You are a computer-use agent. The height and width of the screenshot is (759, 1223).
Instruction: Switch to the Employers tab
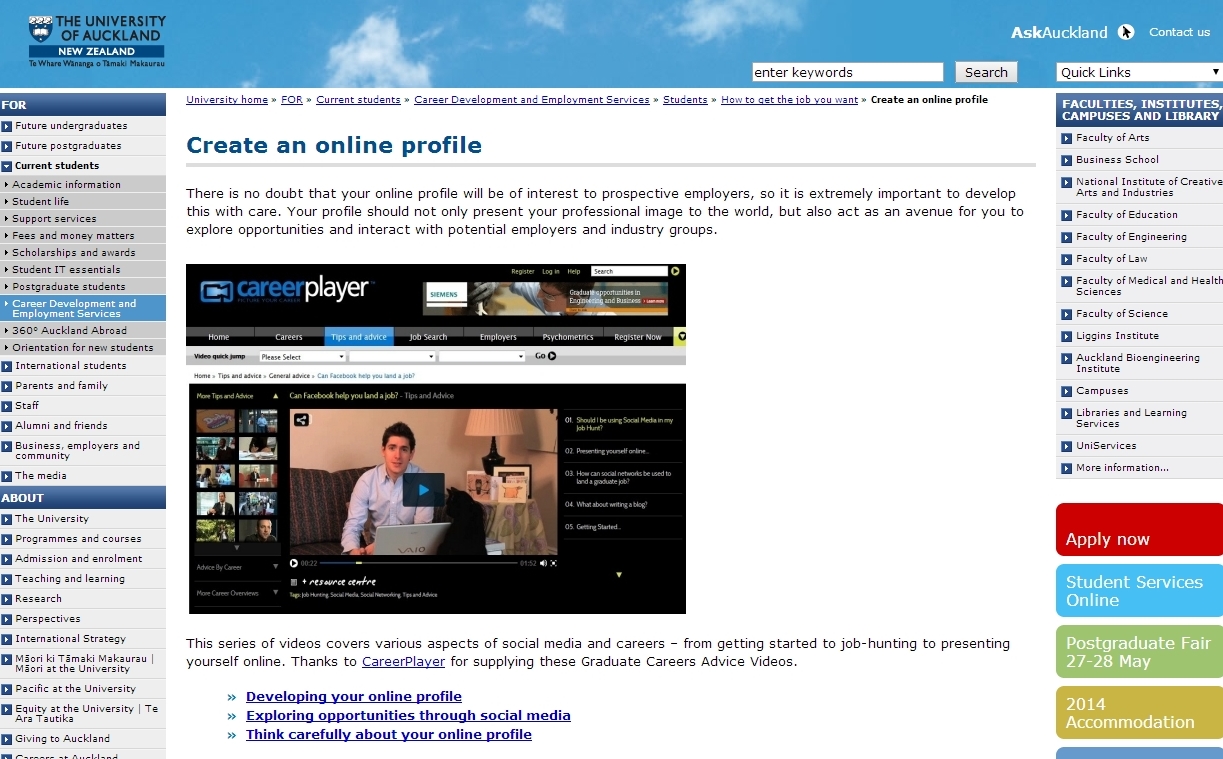[498, 337]
